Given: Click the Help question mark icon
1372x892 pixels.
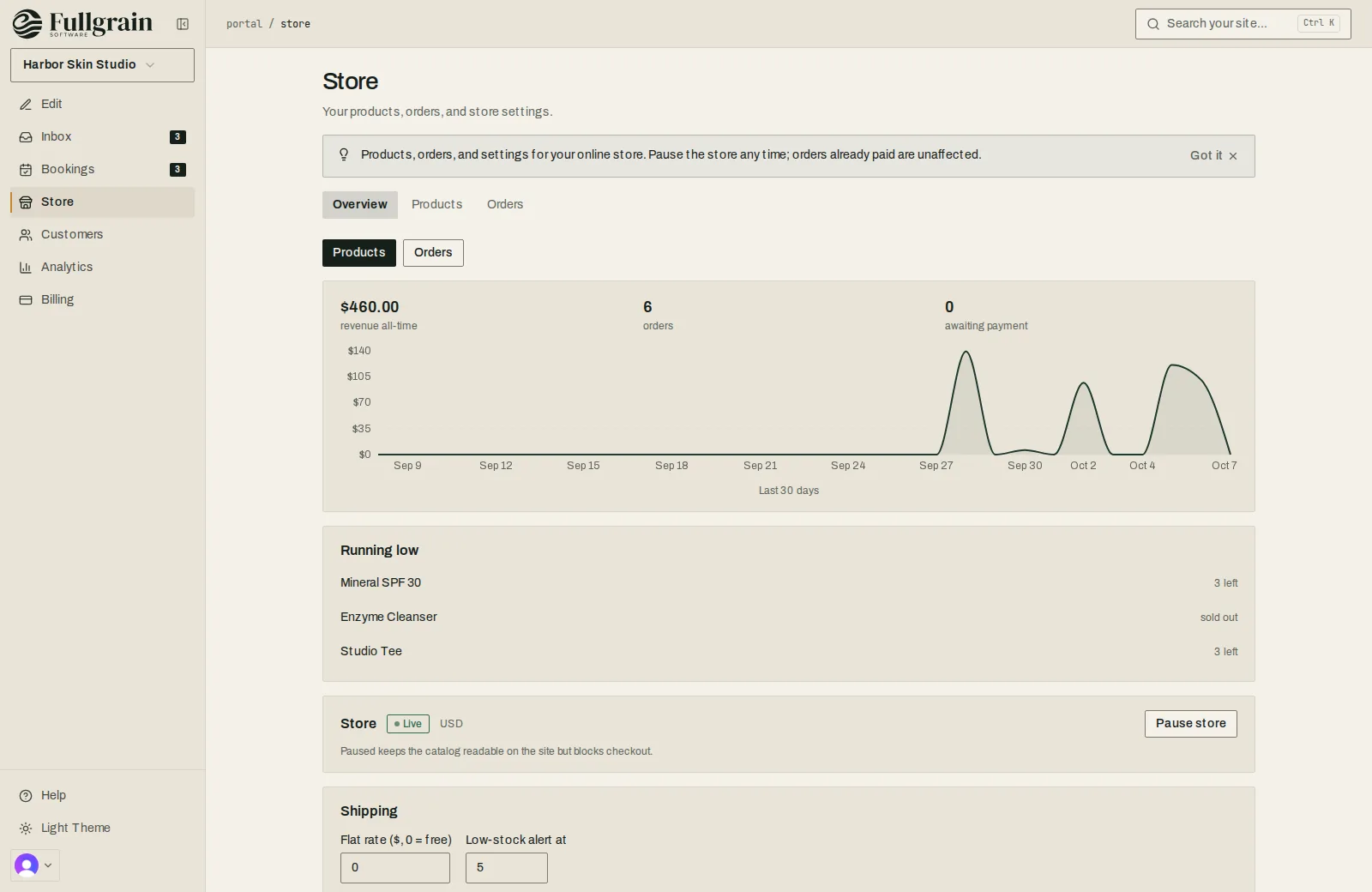Looking at the screenshot, I should (x=26, y=796).
